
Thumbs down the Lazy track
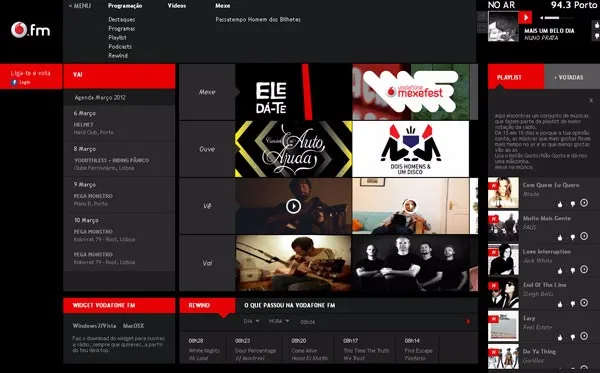point(572,337)
